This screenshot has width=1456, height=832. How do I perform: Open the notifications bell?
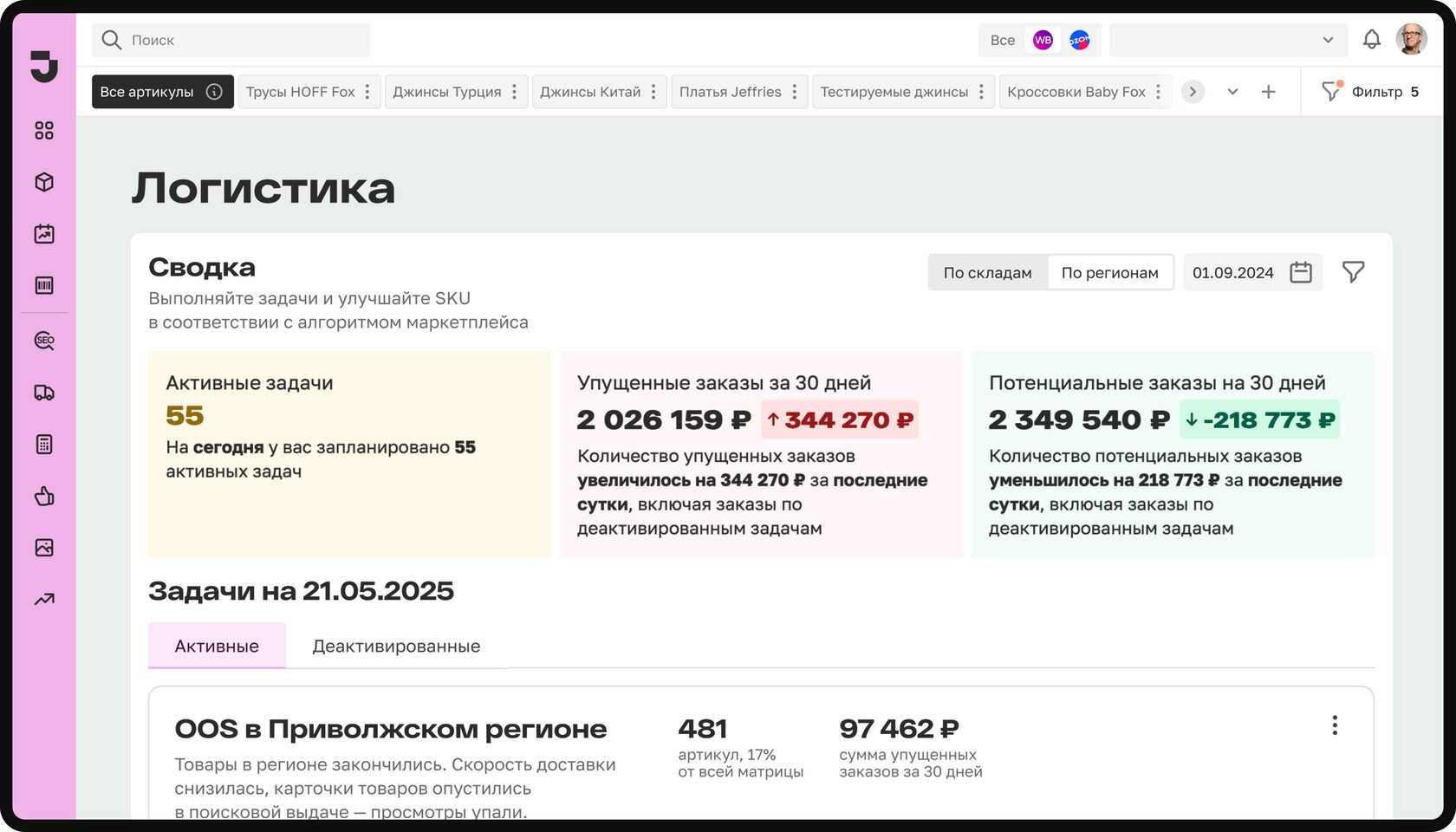[x=1371, y=40]
